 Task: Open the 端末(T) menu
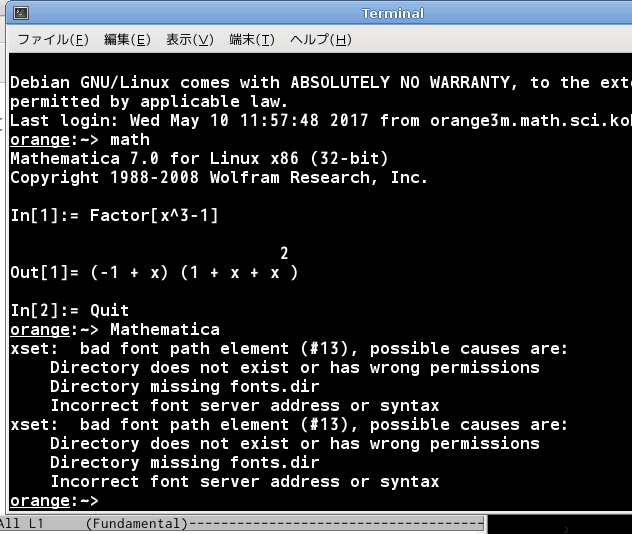pyautogui.click(x=252, y=39)
